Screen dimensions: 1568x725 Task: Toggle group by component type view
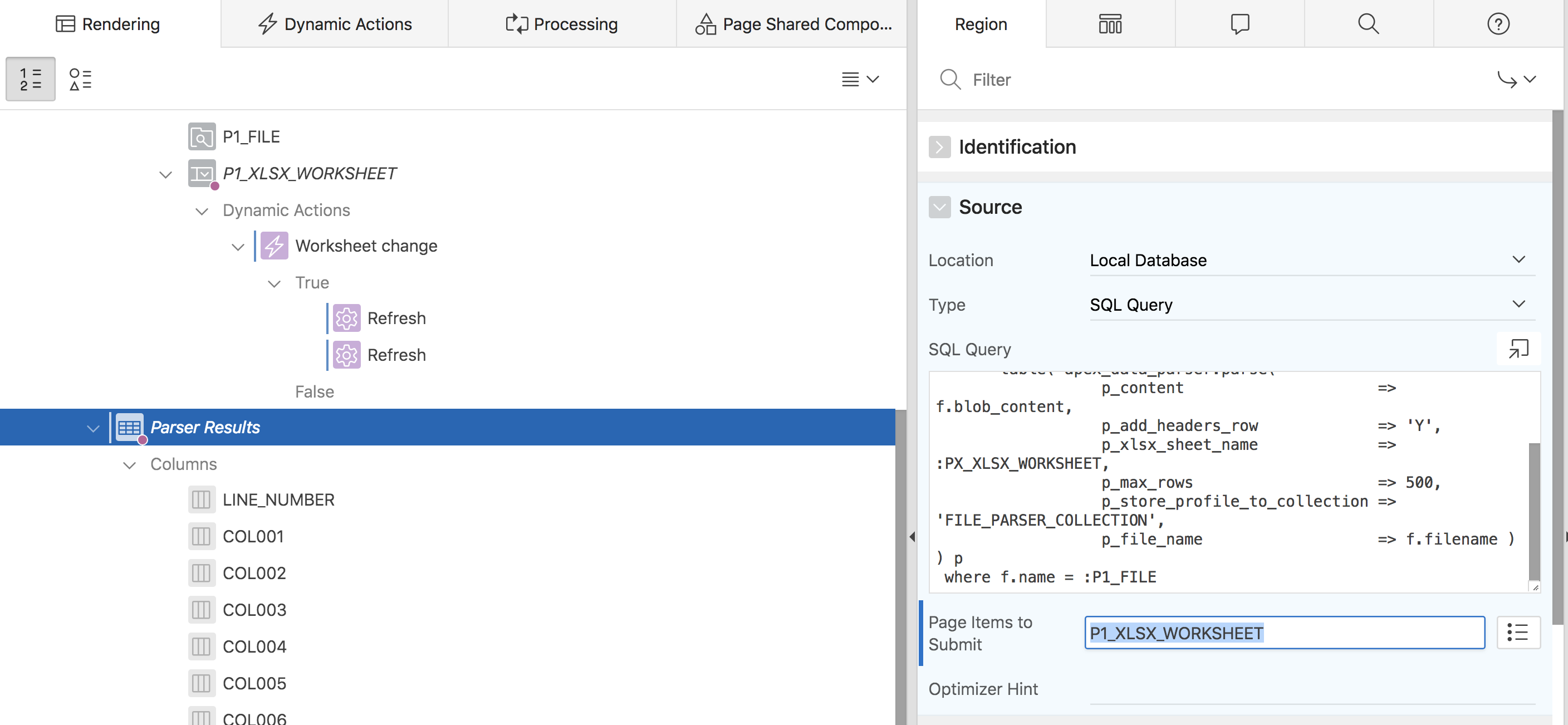[x=80, y=79]
